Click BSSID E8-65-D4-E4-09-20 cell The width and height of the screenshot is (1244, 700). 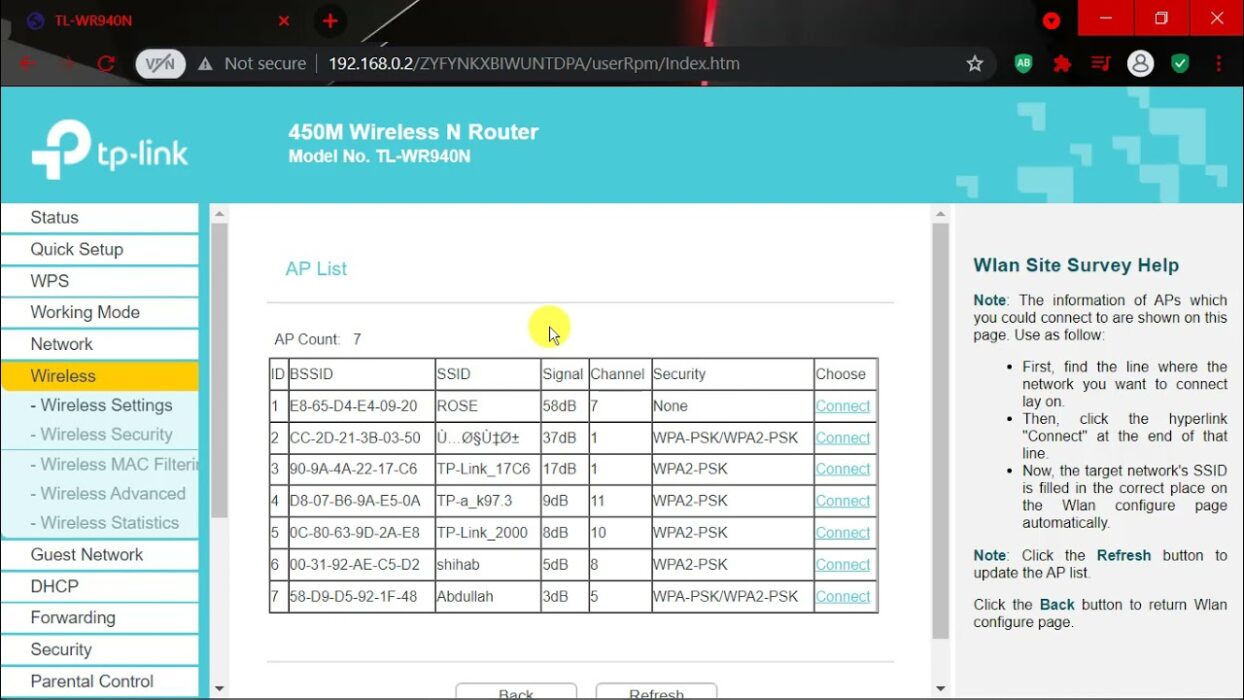point(361,406)
